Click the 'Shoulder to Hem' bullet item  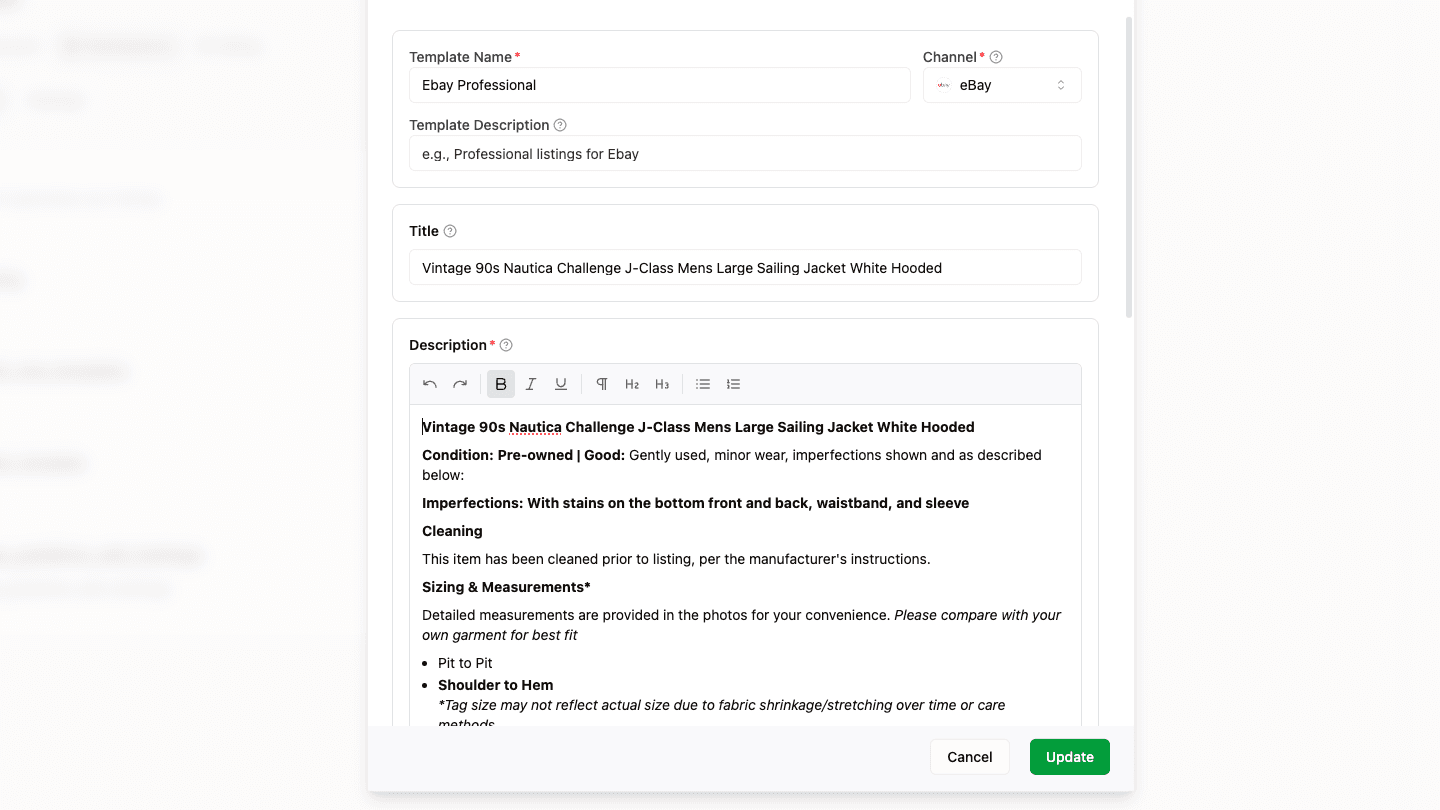495,685
